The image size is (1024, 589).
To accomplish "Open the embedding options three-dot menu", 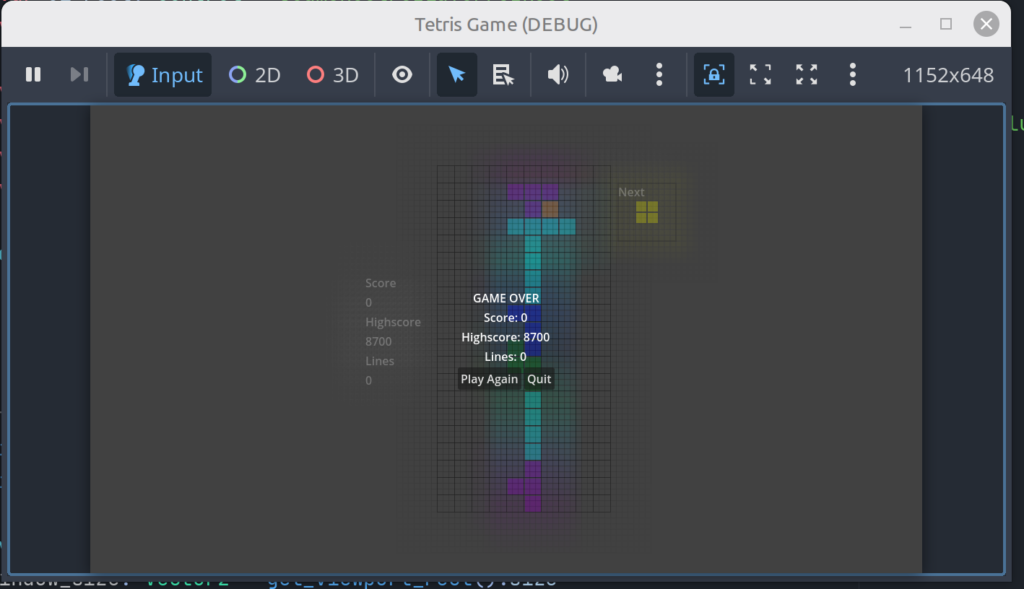I will pyautogui.click(x=852, y=75).
